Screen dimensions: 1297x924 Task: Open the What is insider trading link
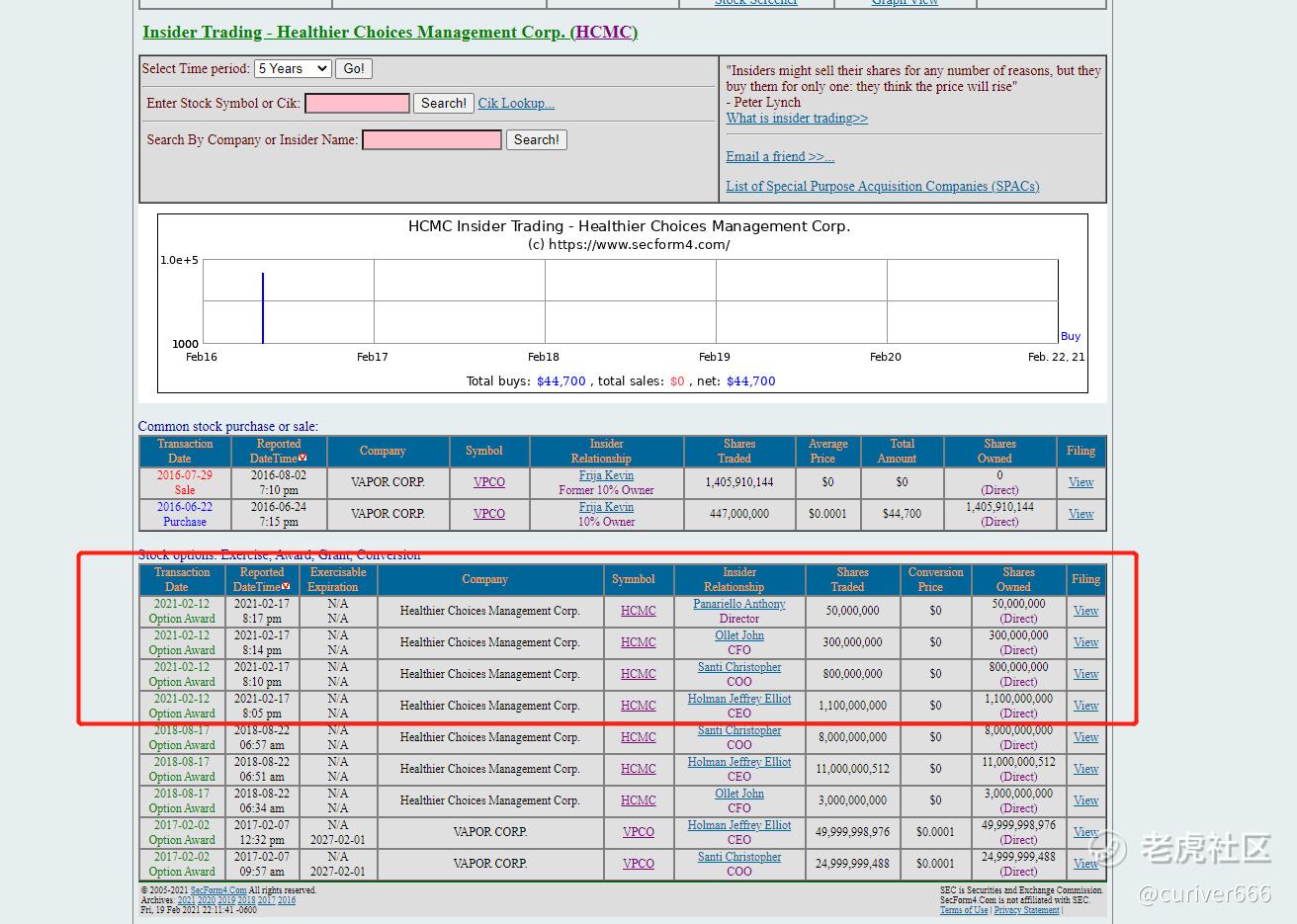click(x=797, y=118)
